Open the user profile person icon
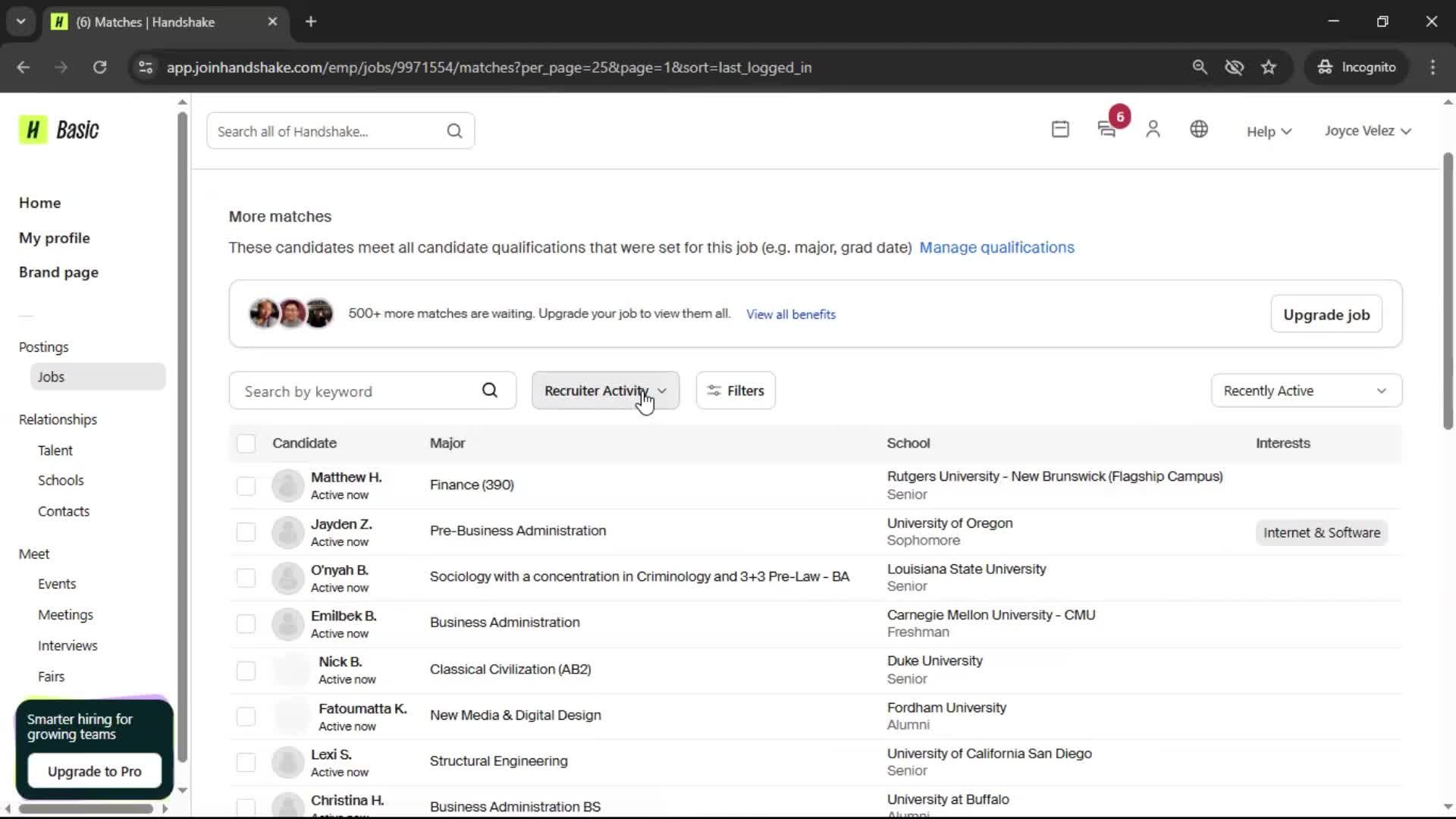 click(1153, 130)
